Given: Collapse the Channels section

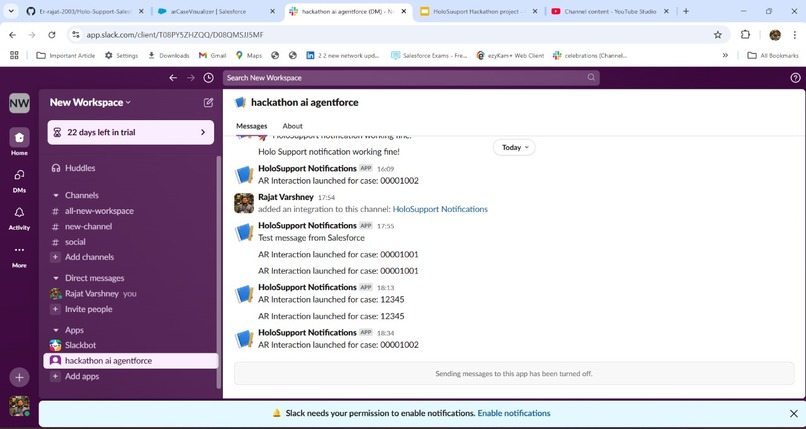Looking at the screenshot, I should coord(56,195).
